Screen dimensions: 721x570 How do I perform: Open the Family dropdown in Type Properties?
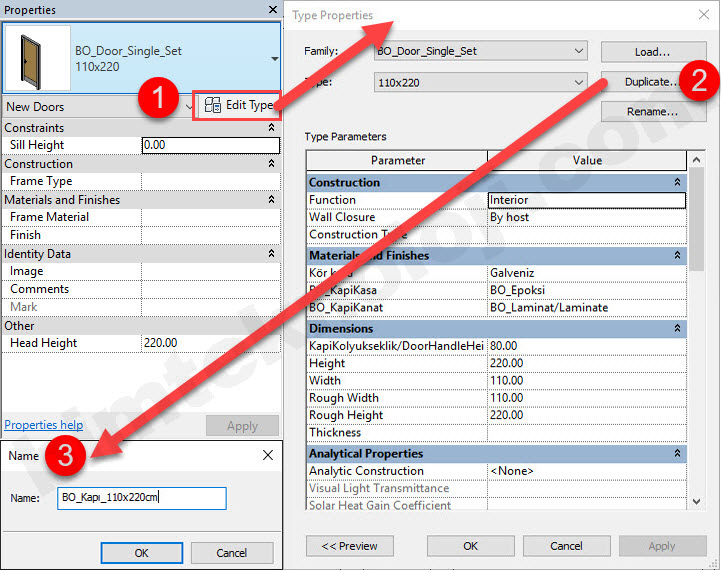pos(579,51)
